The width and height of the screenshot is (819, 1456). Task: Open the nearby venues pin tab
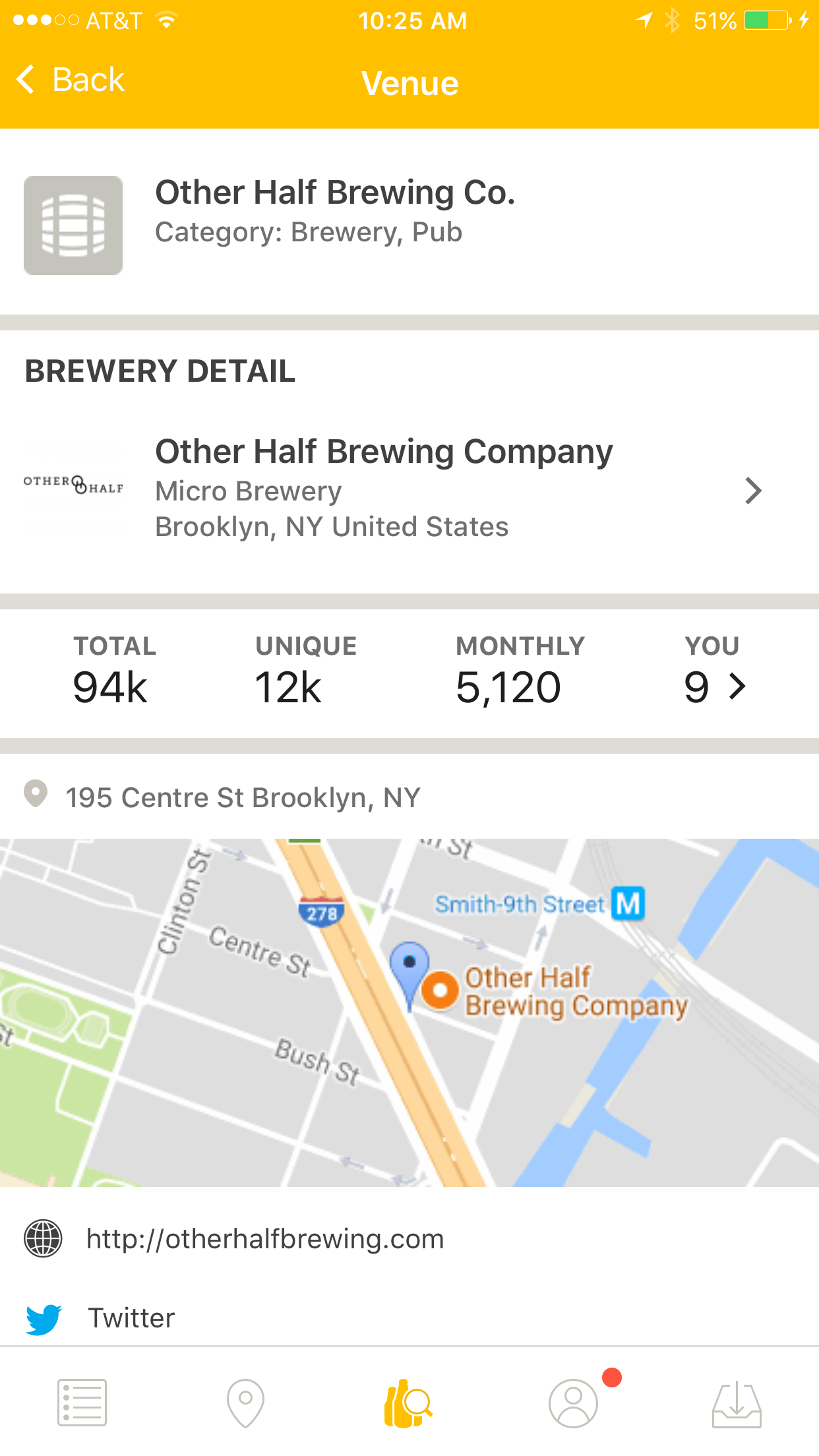245,1403
